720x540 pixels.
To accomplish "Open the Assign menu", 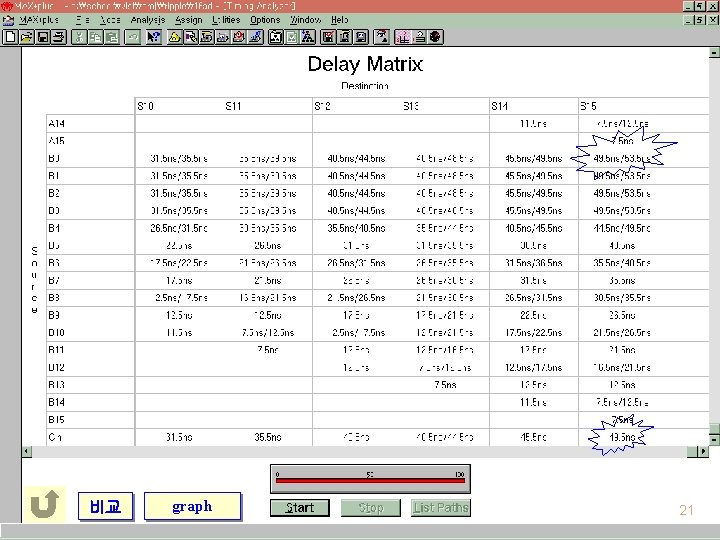I will 188,20.
